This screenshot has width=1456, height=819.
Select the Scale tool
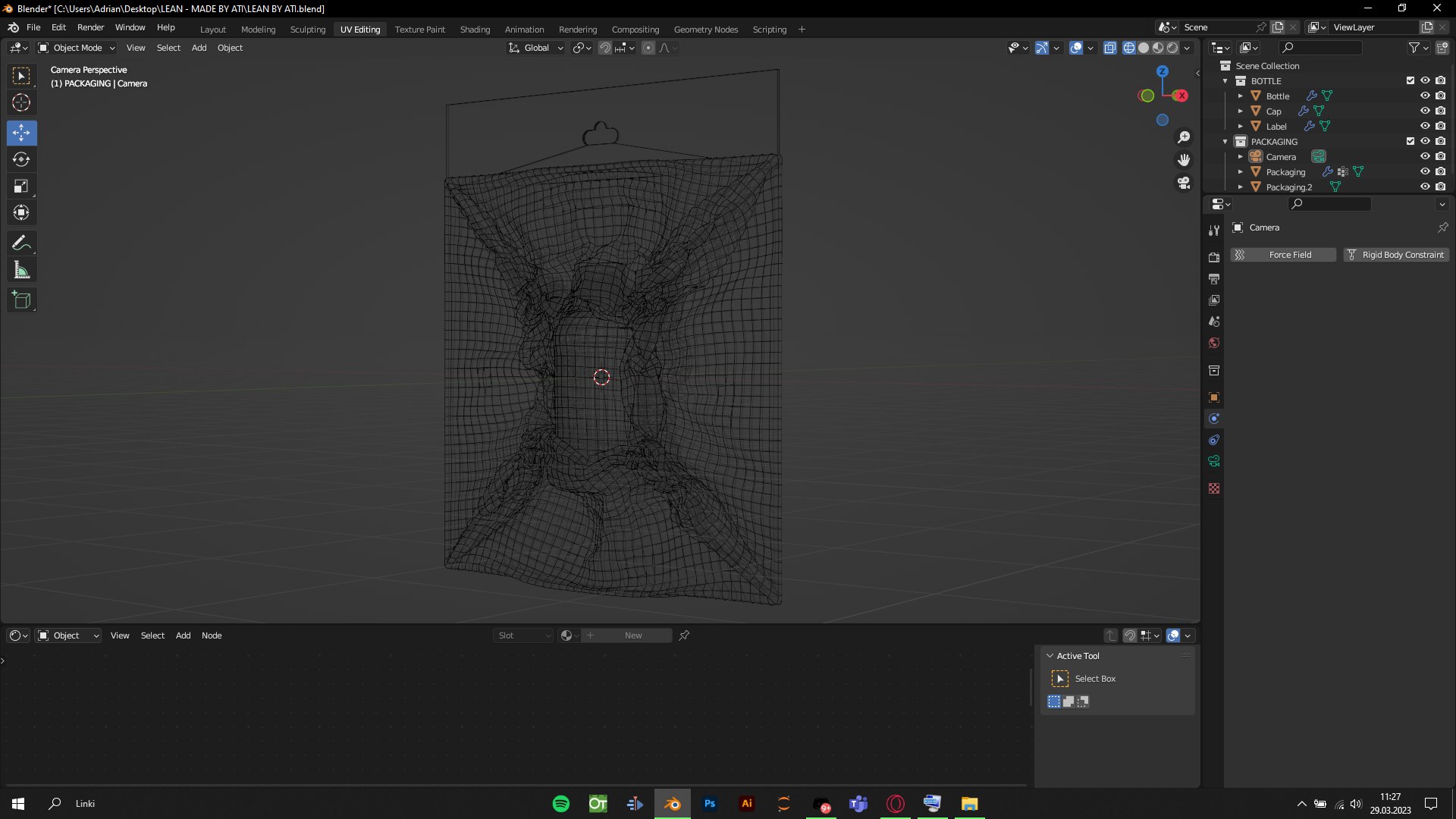(x=21, y=186)
